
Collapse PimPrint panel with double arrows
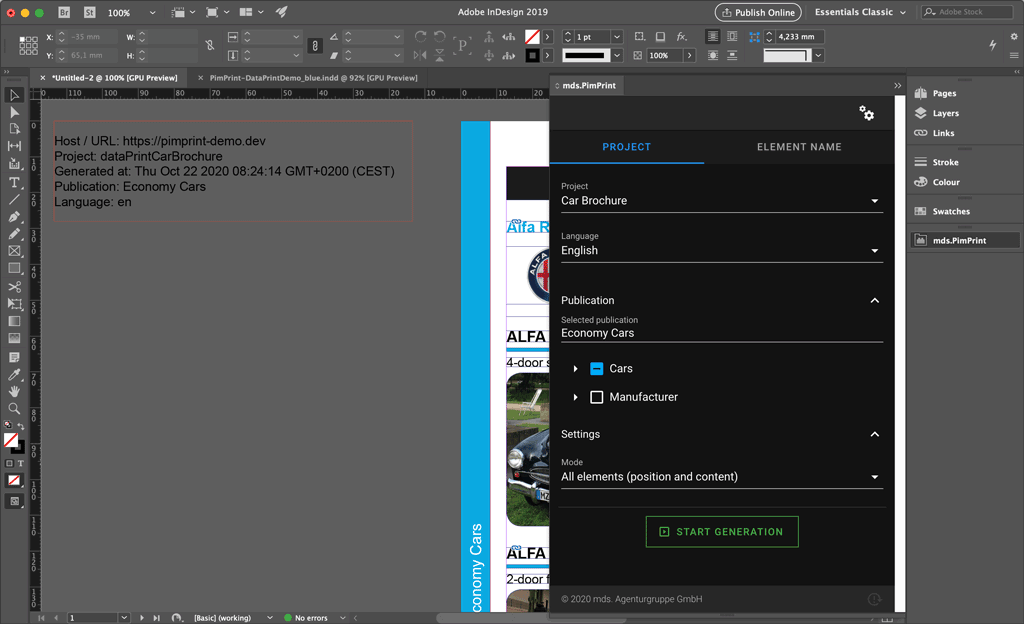click(x=897, y=86)
